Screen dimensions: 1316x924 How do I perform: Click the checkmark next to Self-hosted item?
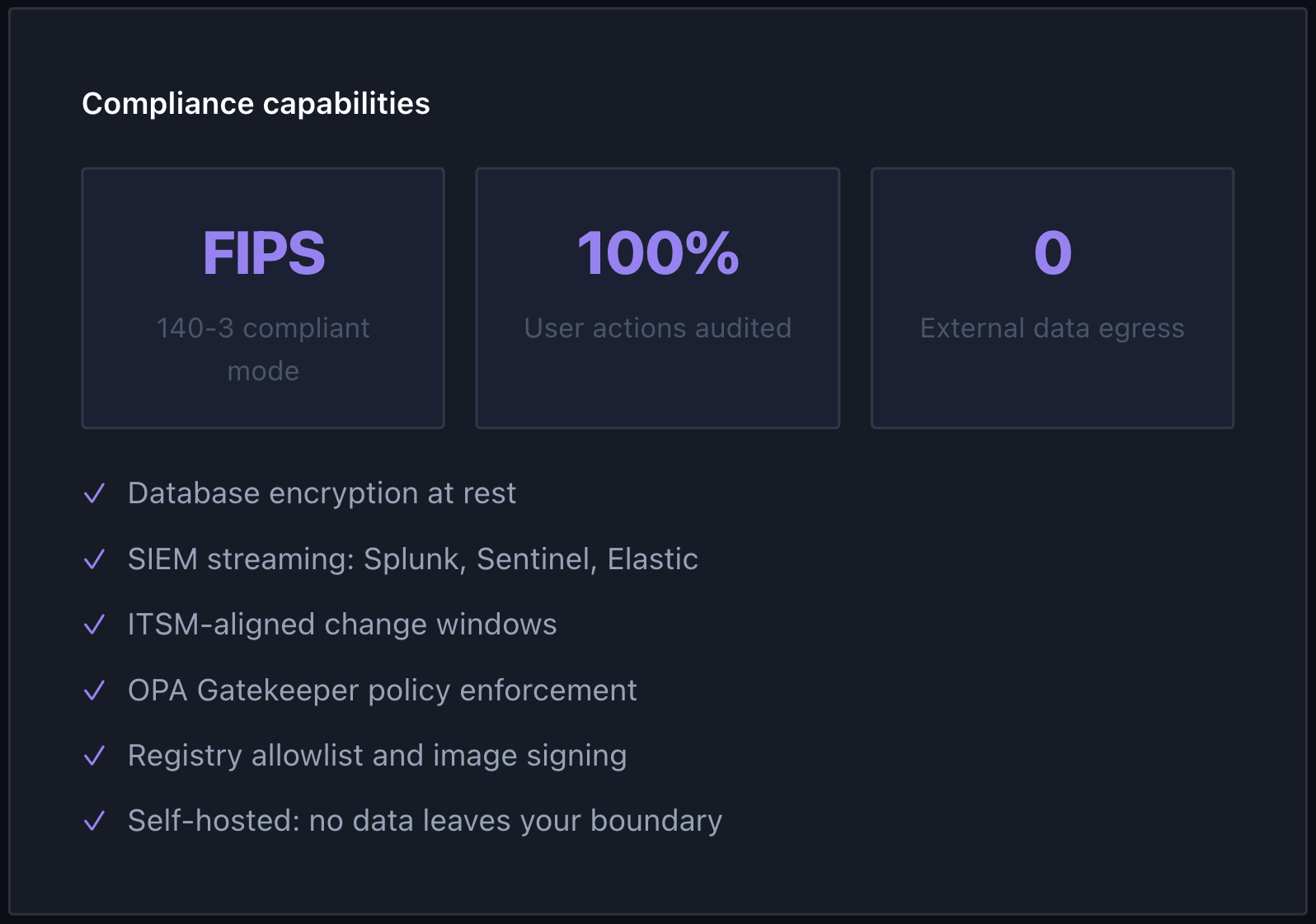pyautogui.click(x=95, y=821)
